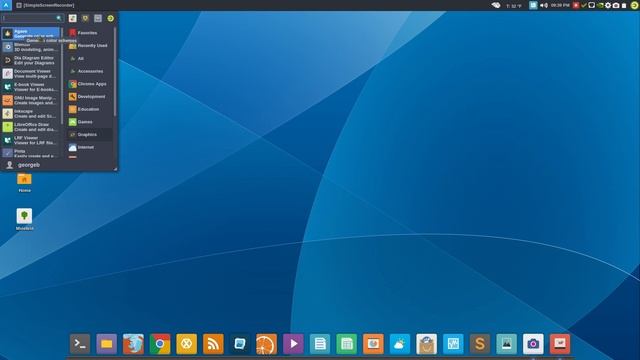Click the clock in the top panel
The image size is (640, 360).
click(x=560, y=5)
